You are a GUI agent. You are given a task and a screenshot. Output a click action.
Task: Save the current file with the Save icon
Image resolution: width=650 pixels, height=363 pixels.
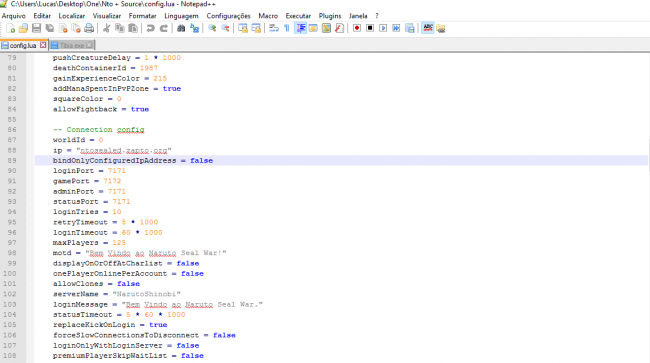tap(36, 28)
